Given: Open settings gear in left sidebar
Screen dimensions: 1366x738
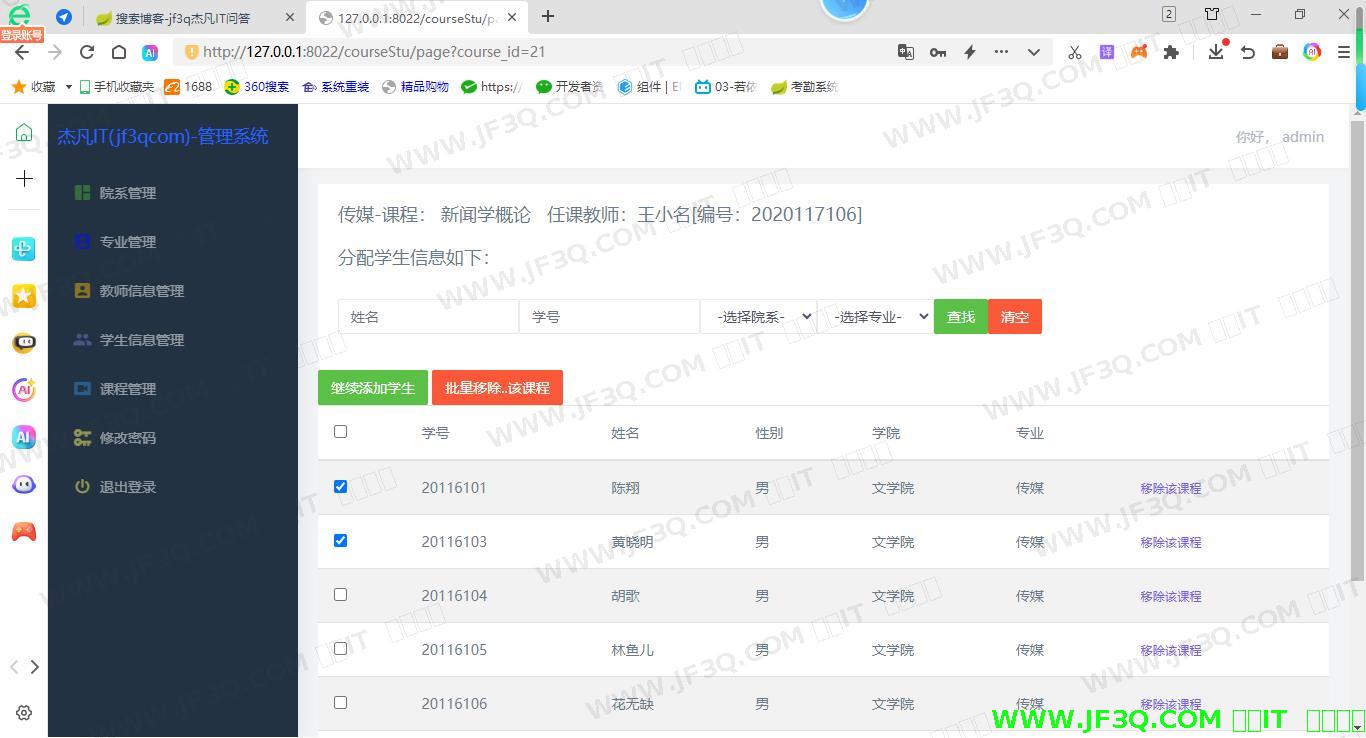Looking at the screenshot, I should tap(24, 713).
